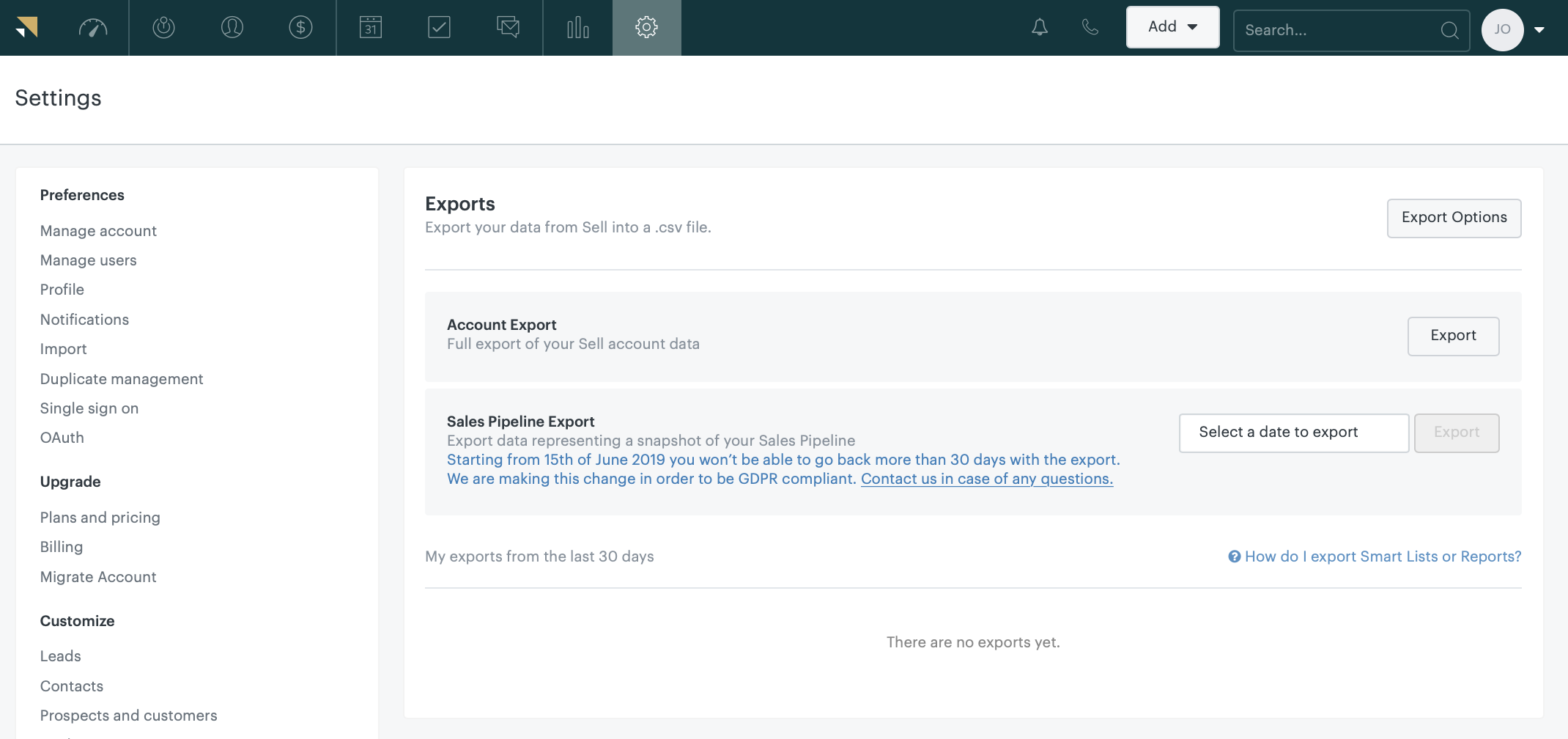The height and width of the screenshot is (739, 1568).
Task: Open Duplicate management in sidebar
Action: (x=122, y=379)
